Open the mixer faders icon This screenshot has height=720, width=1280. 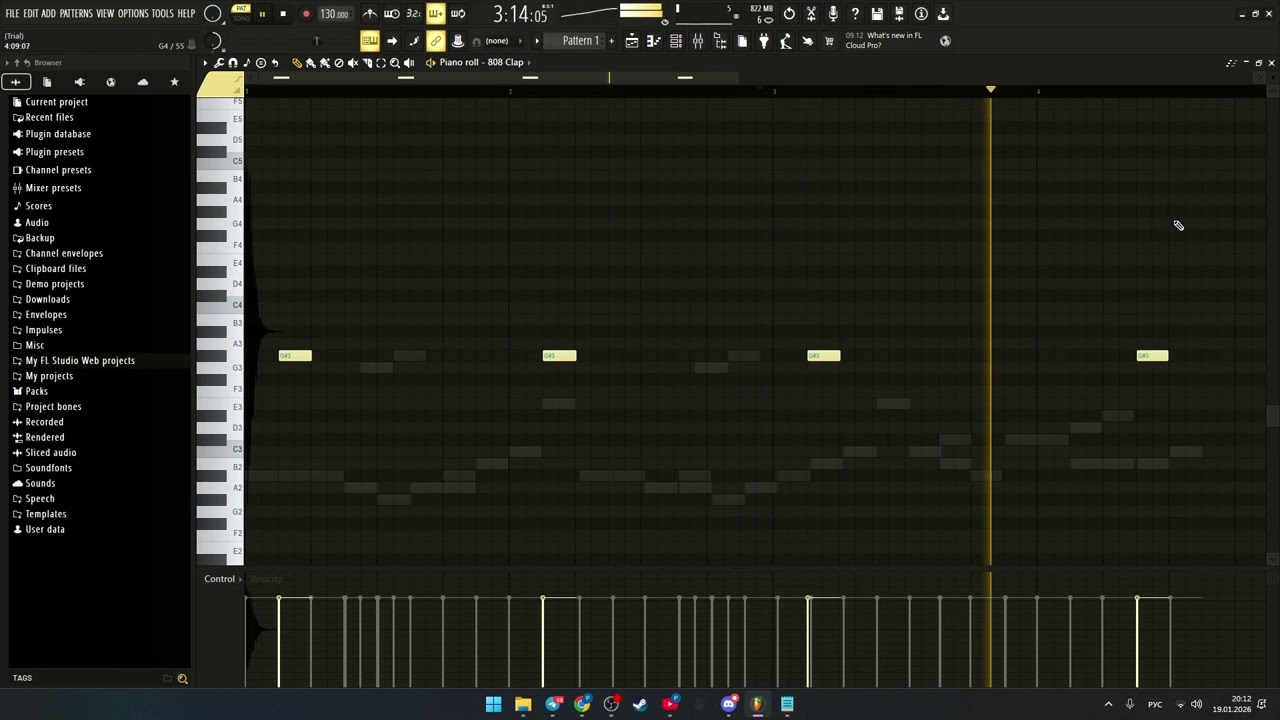tap(698, 41)
